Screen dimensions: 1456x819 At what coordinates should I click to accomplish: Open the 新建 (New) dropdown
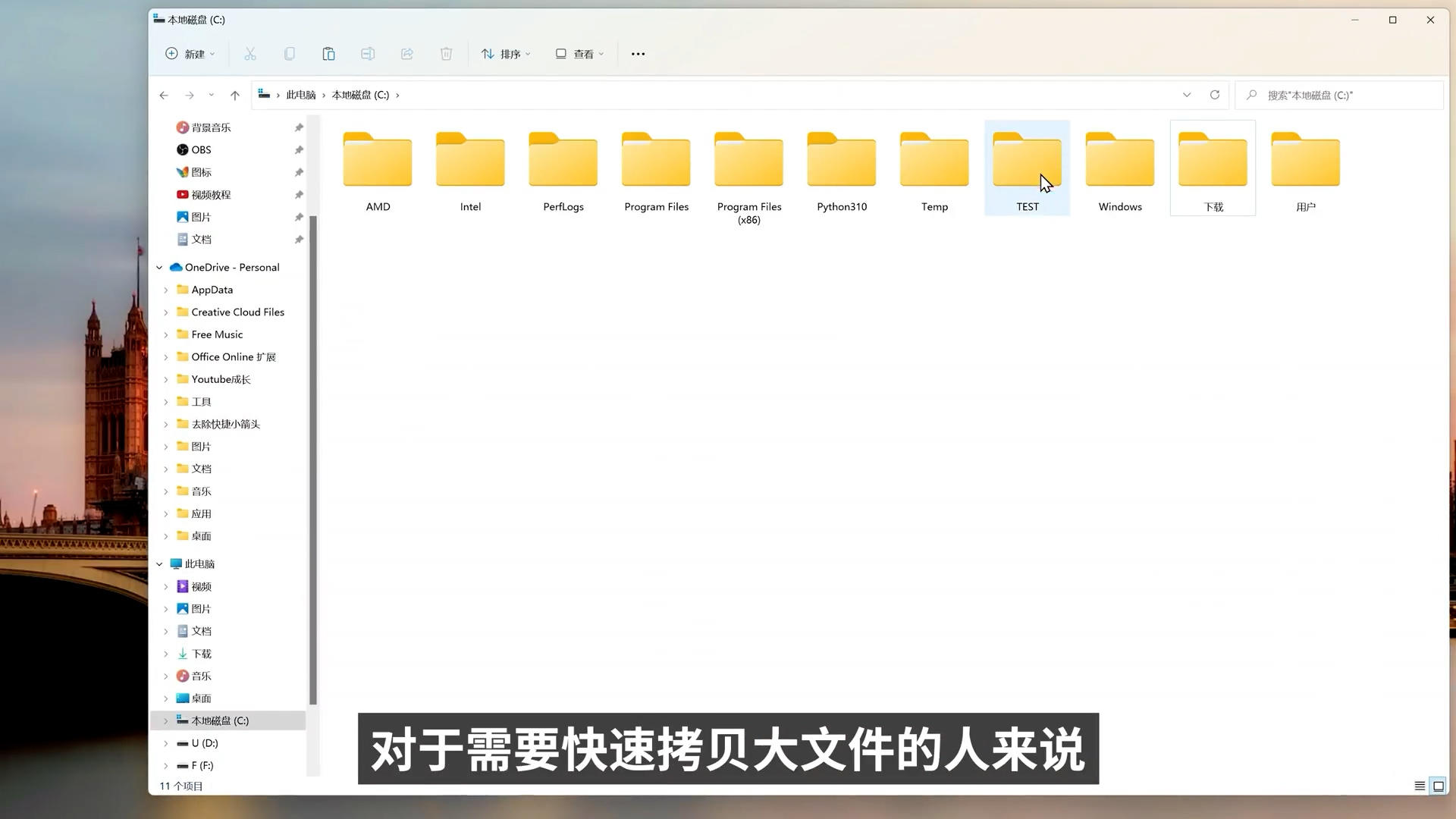[x=190, y=53]
